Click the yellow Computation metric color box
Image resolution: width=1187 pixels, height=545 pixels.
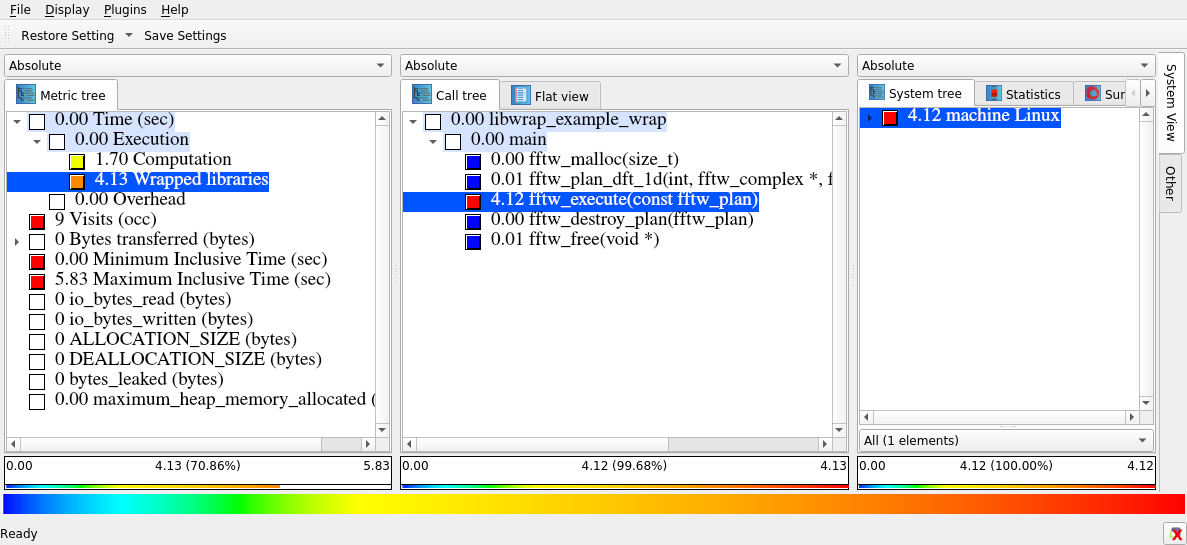pos(77,161)
